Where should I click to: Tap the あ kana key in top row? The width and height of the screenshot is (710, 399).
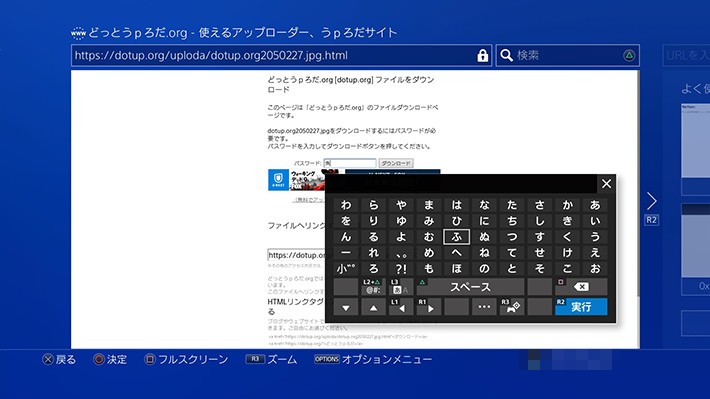click(595, 205)
